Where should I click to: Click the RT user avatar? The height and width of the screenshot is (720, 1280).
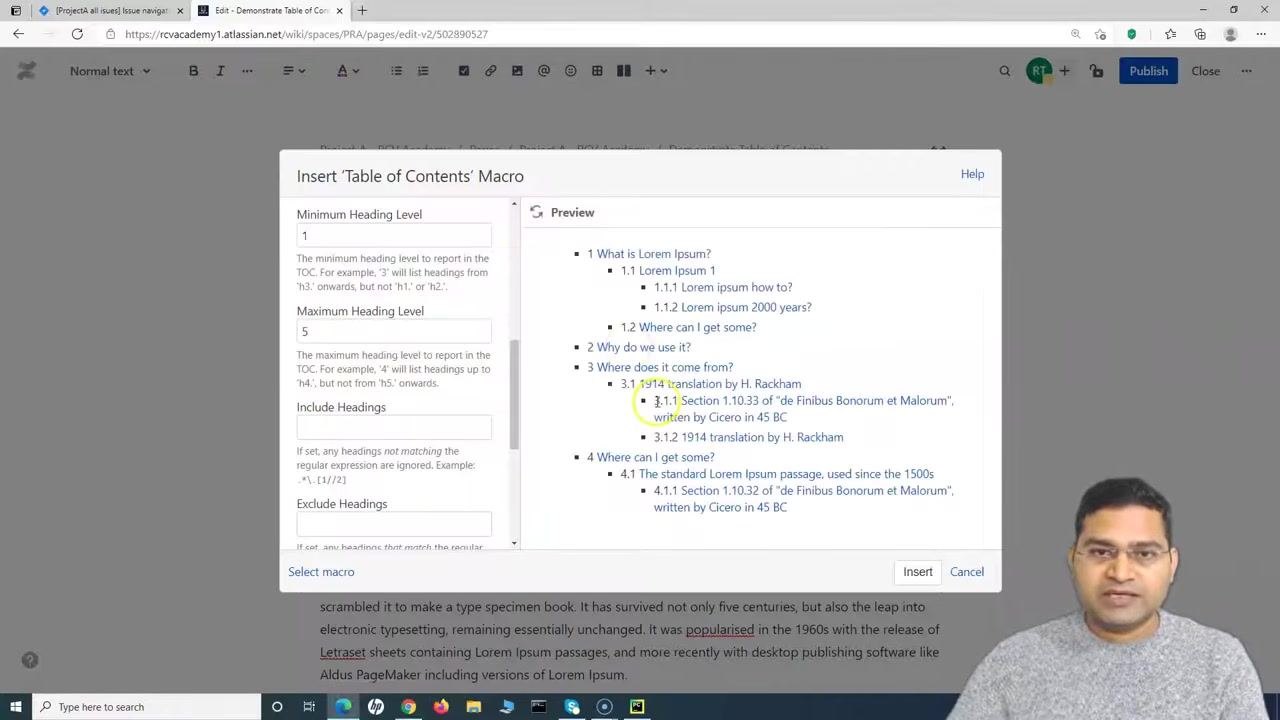click(x=1038, y=71)
